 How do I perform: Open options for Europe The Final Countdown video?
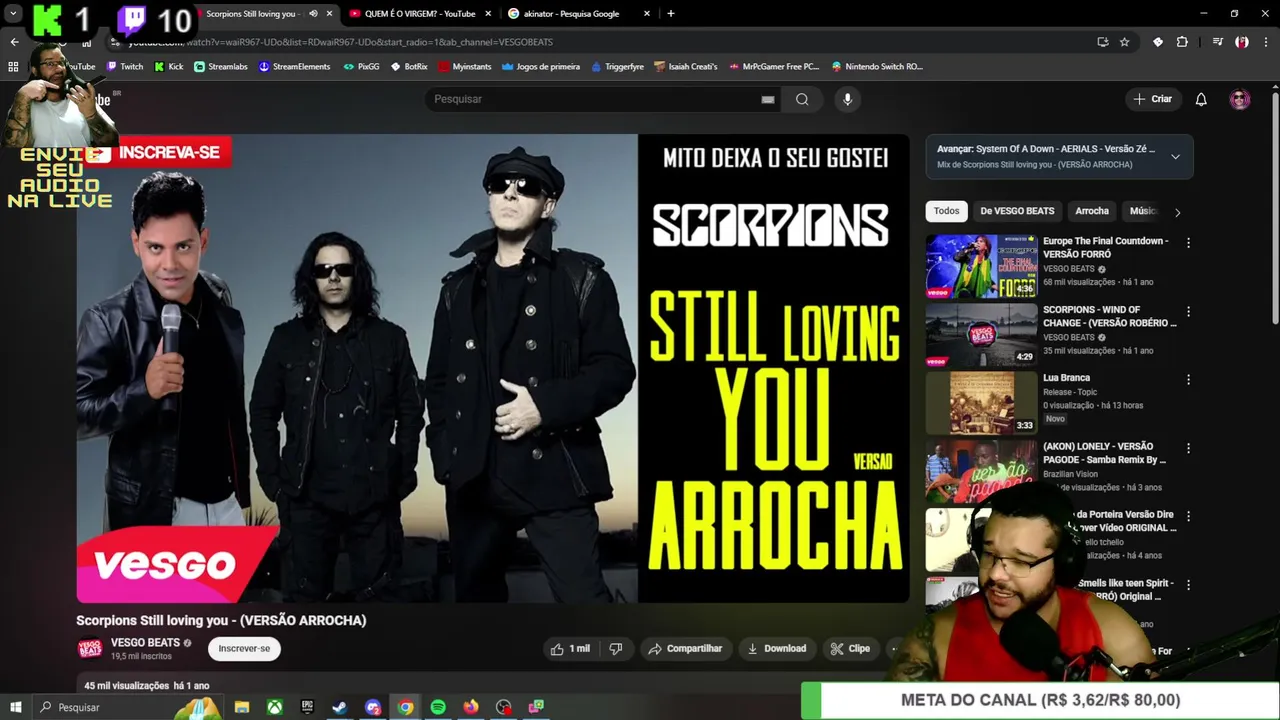pyautogui.click(x=1188, y=243)
